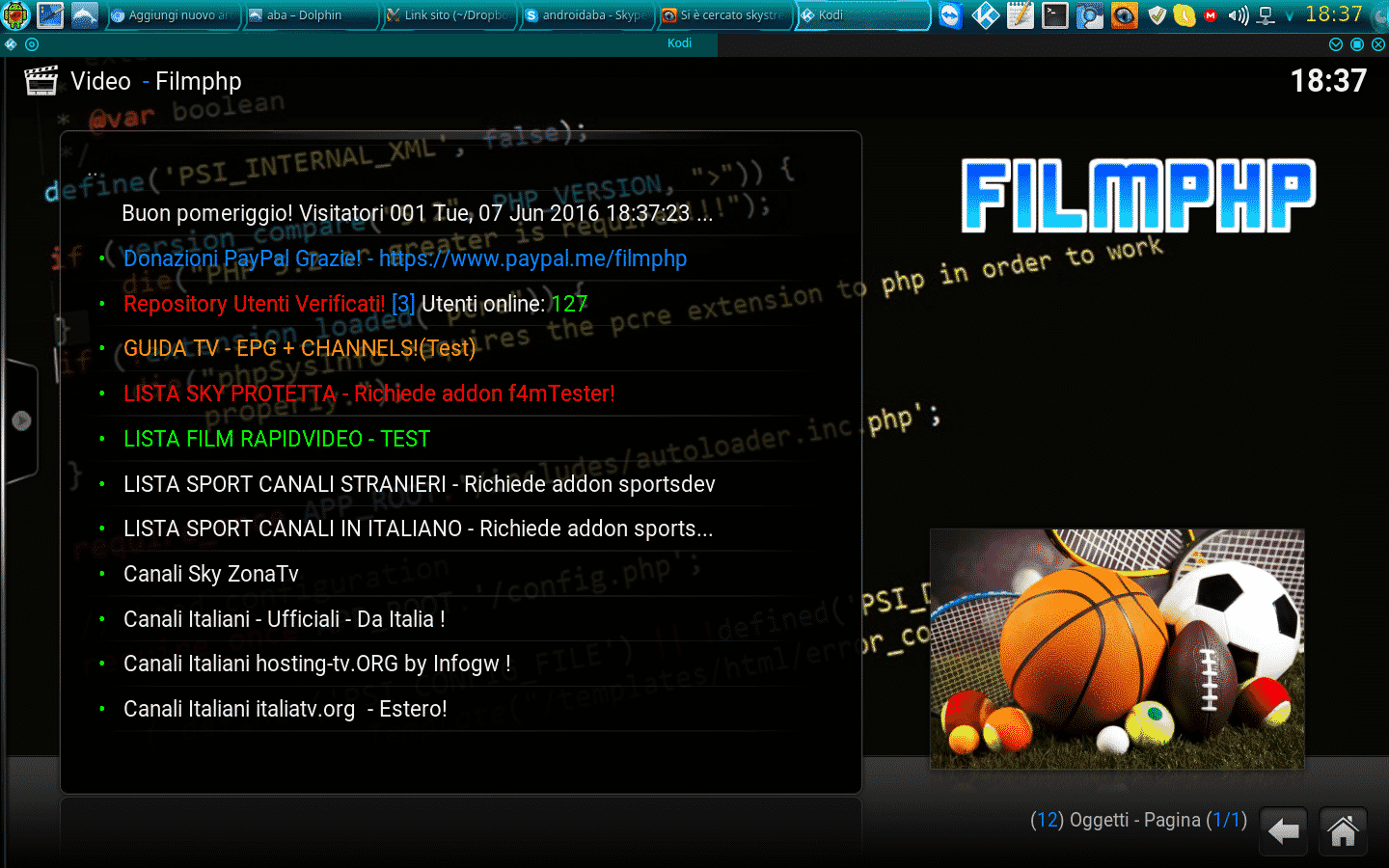Viewport: 1389px width, 868px height.
Task: Click the desktop pager icon in panel
Action: [x=50, y=14]
